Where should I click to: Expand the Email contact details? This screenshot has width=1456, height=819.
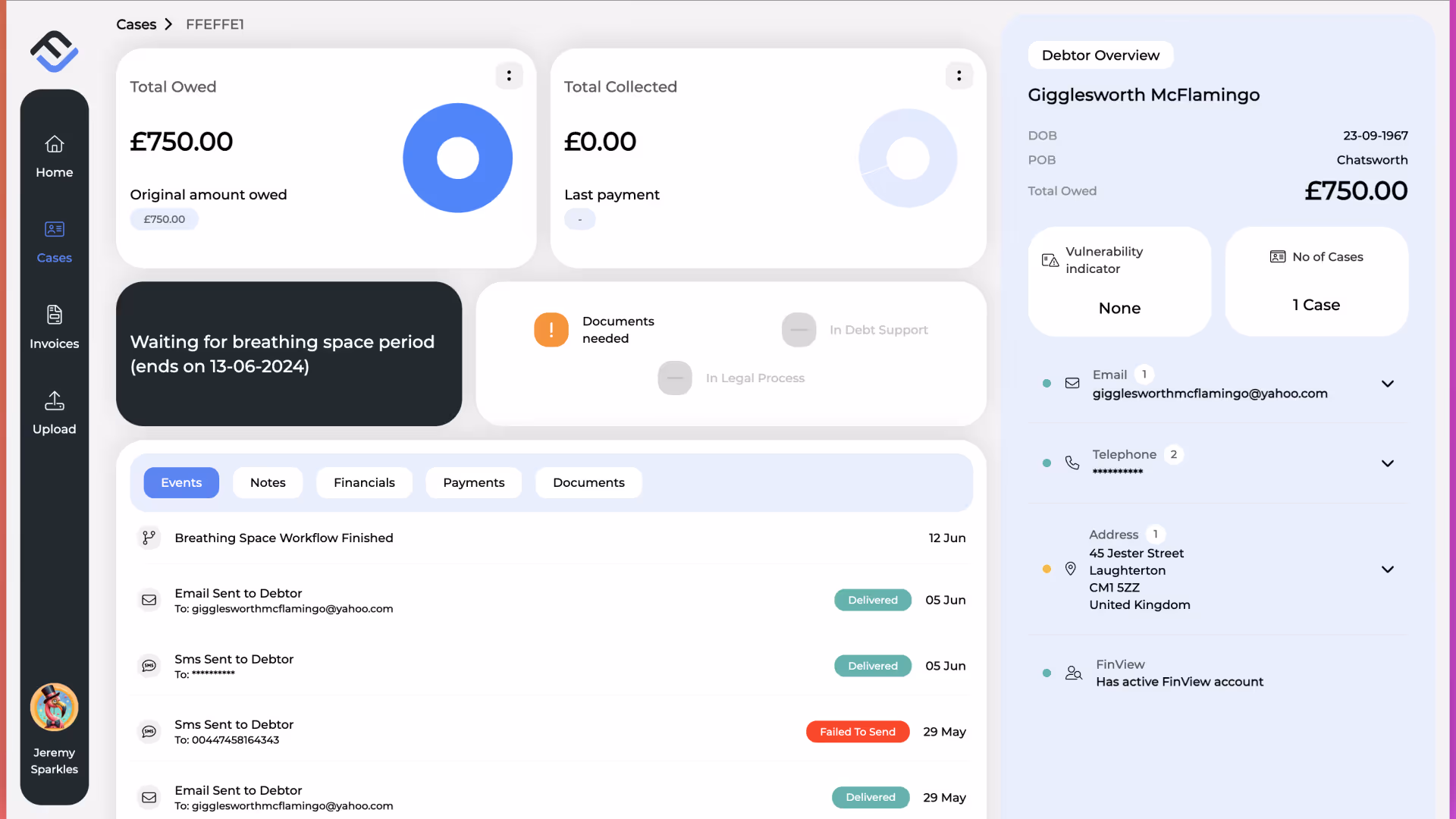(1387, 384)
